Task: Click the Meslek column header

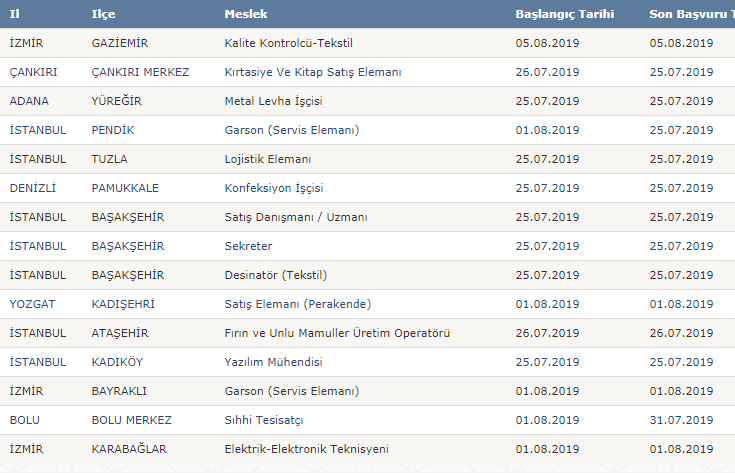Action: (x=246, y=15)
